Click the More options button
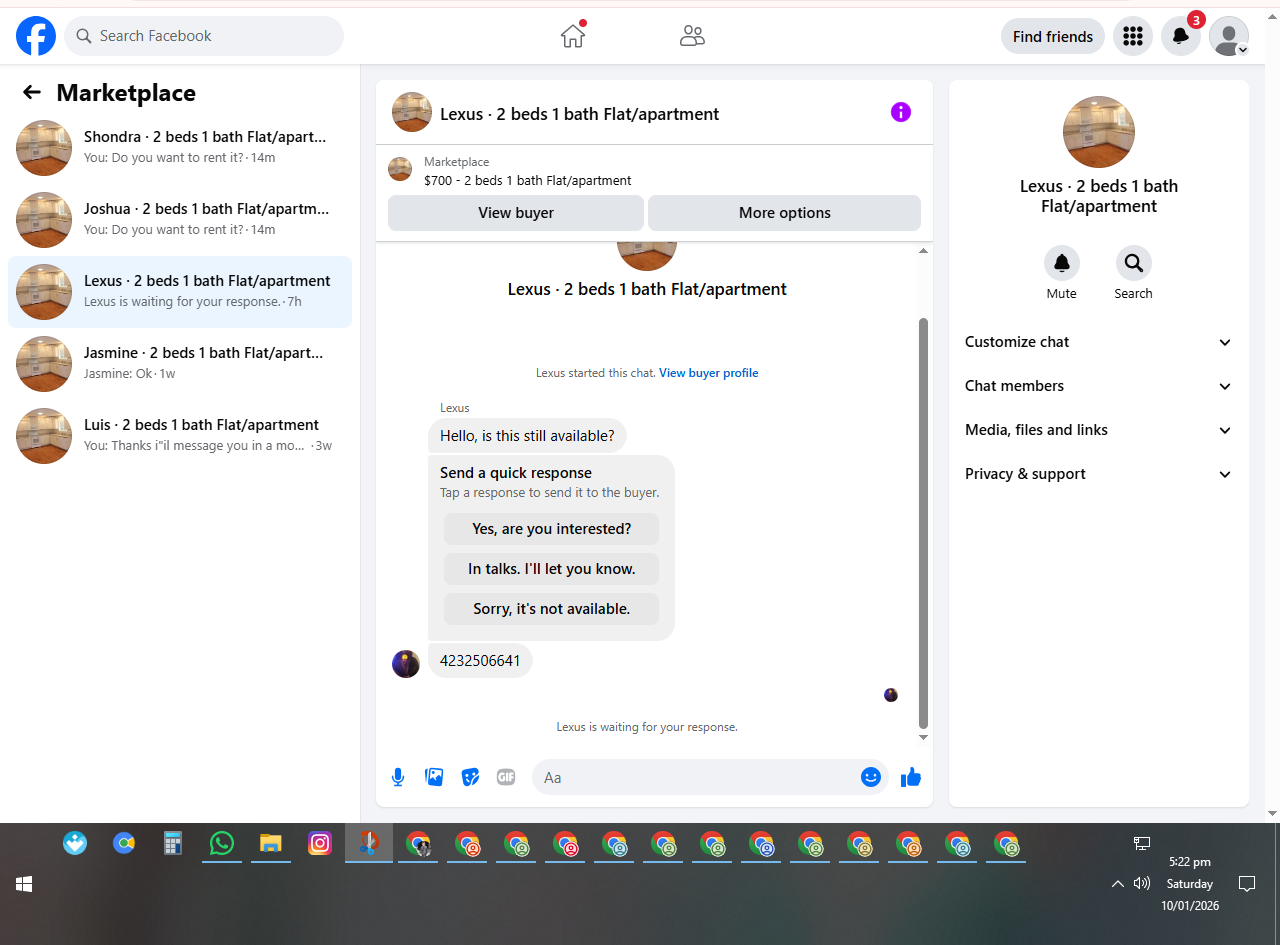Image resolution: width=1280 pixels, height=945 pixels. (x=785, y=212)
